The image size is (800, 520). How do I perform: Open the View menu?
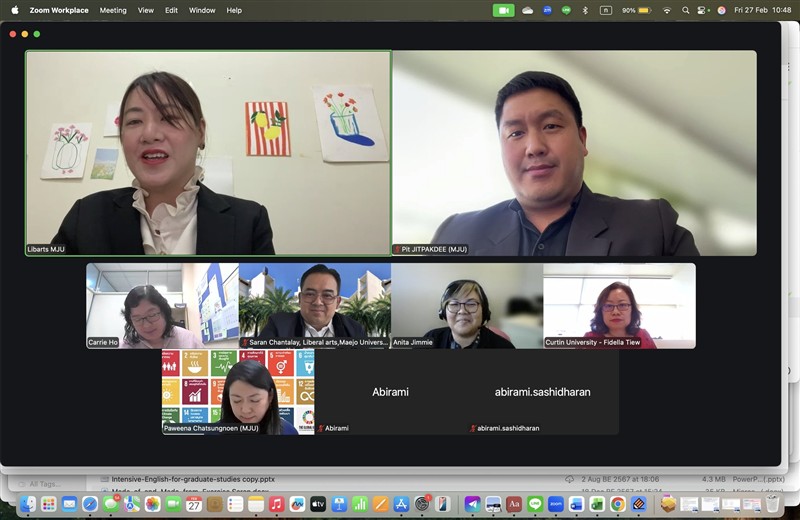(x=146, y=10)
